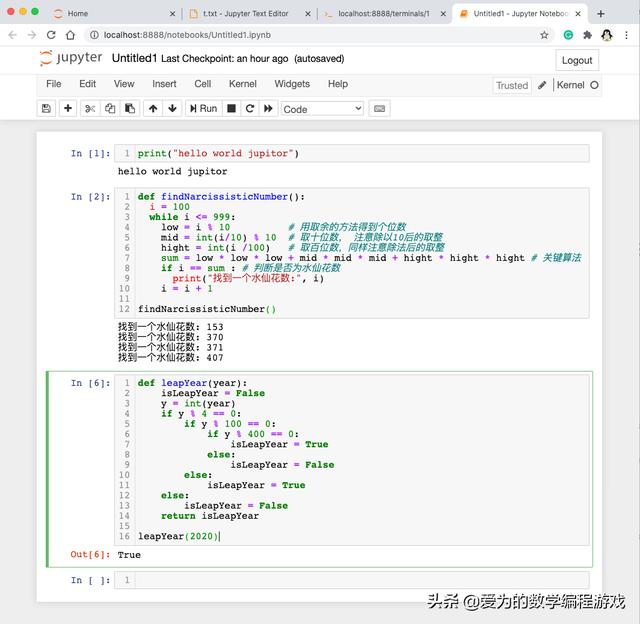Open the cell type Code dropdown
This screenshot has height=624, width=640.
click(x=322, y=109)
